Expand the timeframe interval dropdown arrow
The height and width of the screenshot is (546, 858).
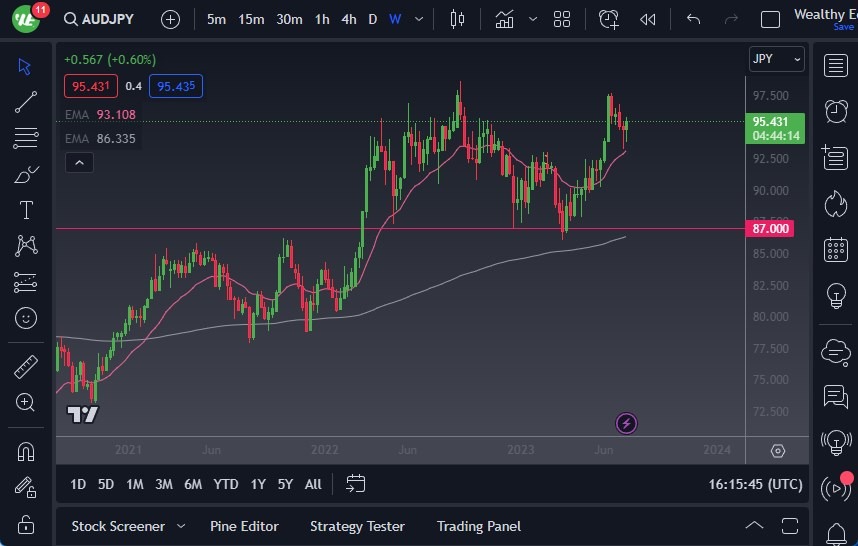pyautogui.click(x=418, y=19)
